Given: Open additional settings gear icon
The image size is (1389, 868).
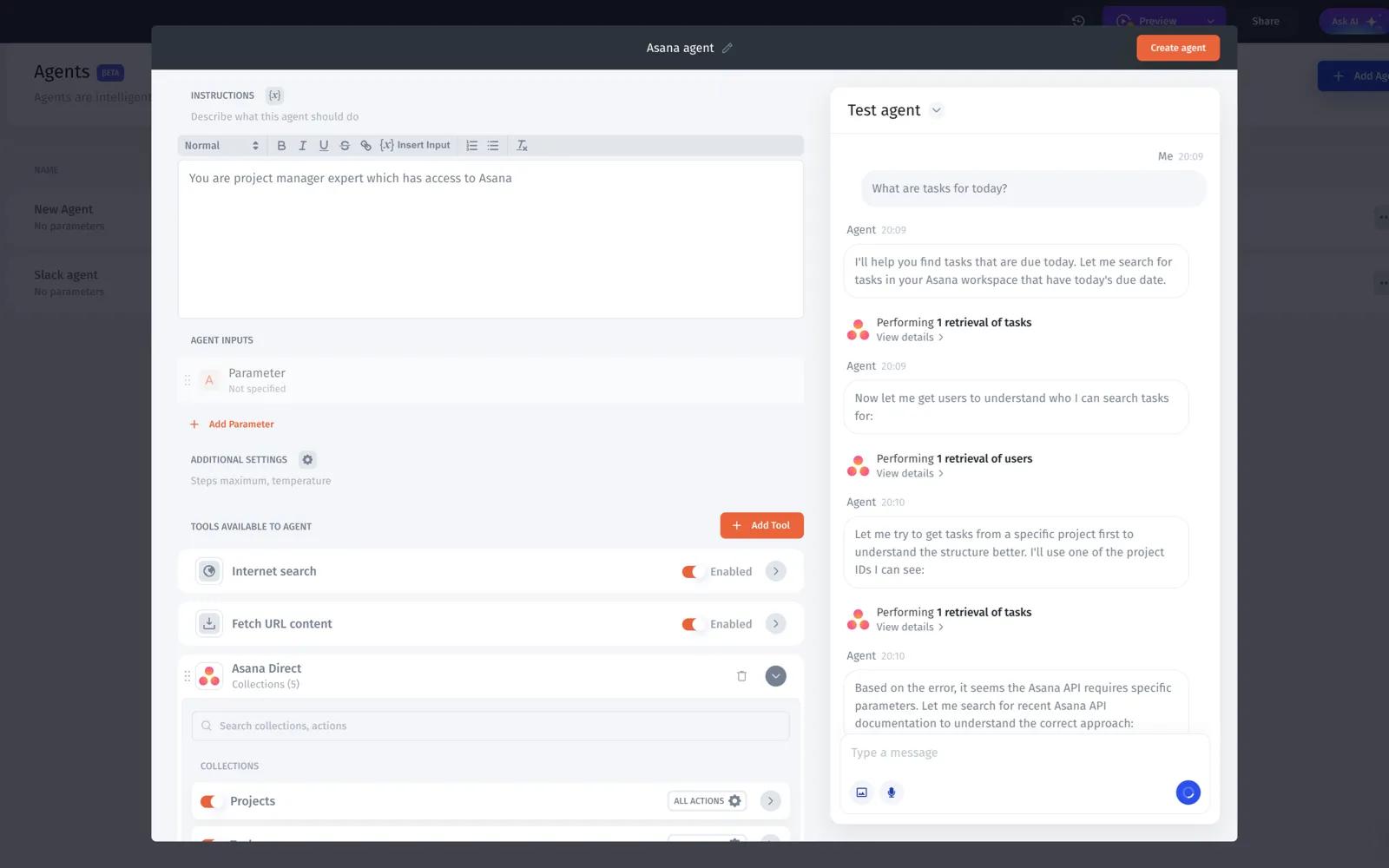Looking at the screenshot, I should [x=307, y=460].
